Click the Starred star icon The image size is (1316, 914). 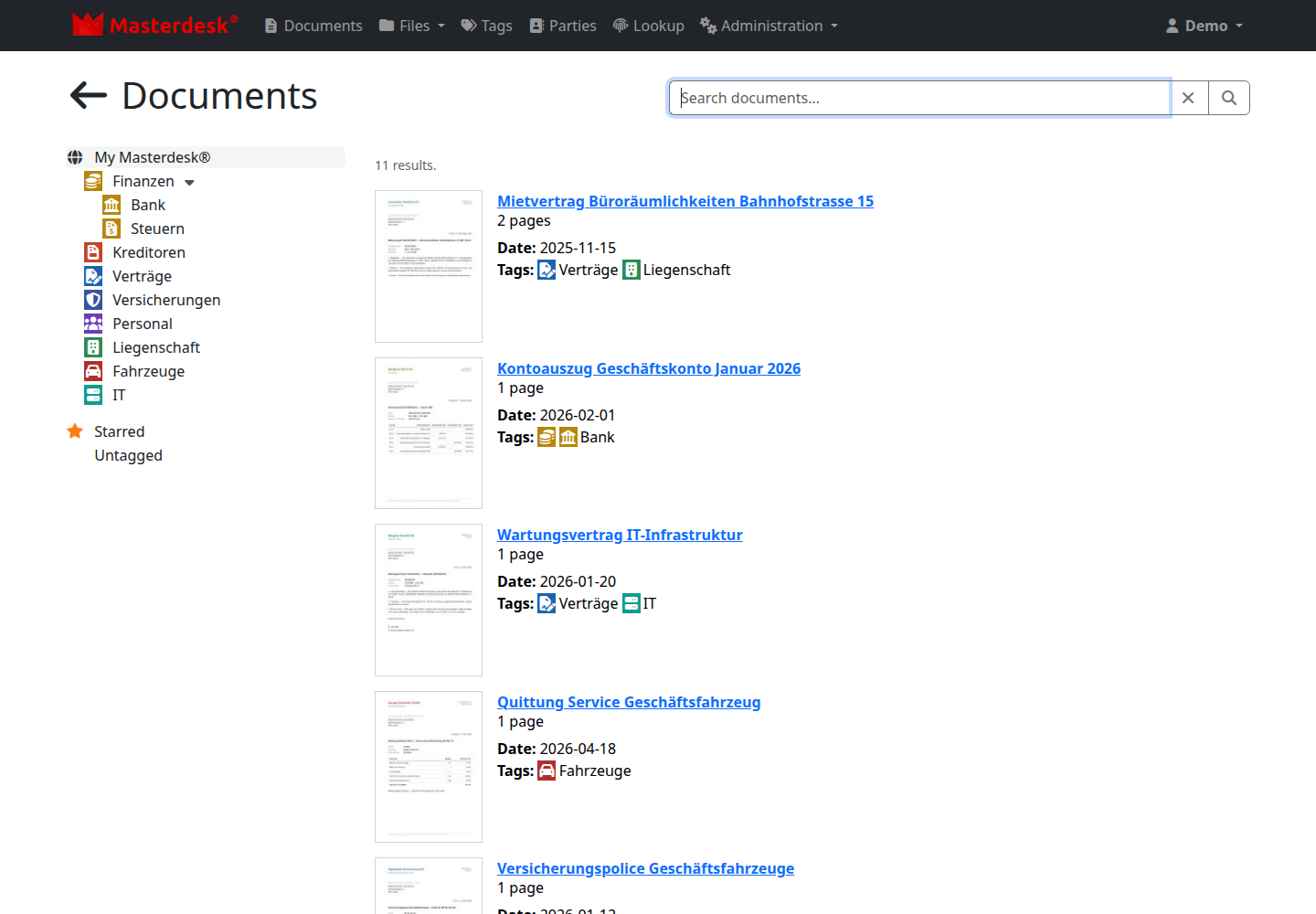point(75,431)
